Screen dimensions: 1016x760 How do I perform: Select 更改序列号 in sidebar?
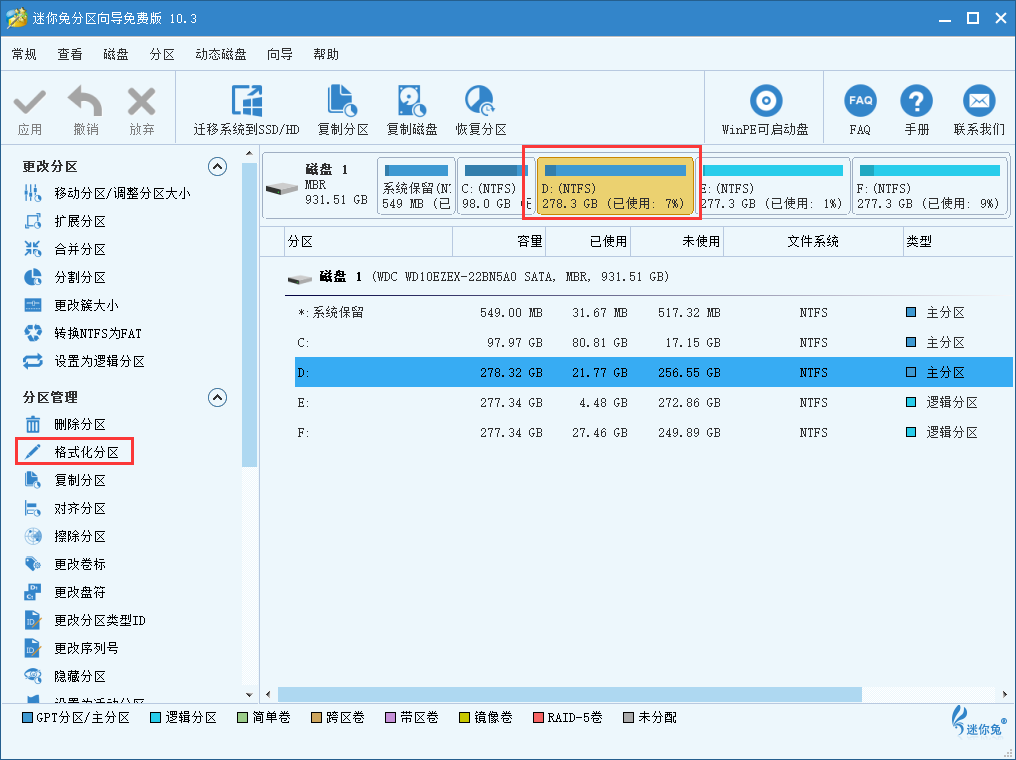pos(71,648)
